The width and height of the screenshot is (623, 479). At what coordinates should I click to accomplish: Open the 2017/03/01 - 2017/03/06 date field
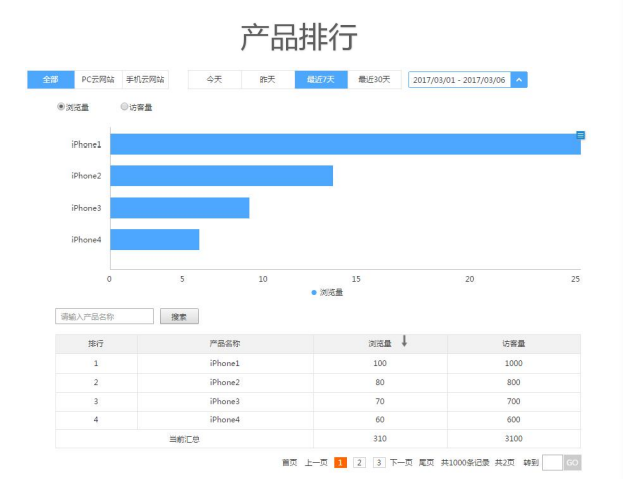(459, 80)
